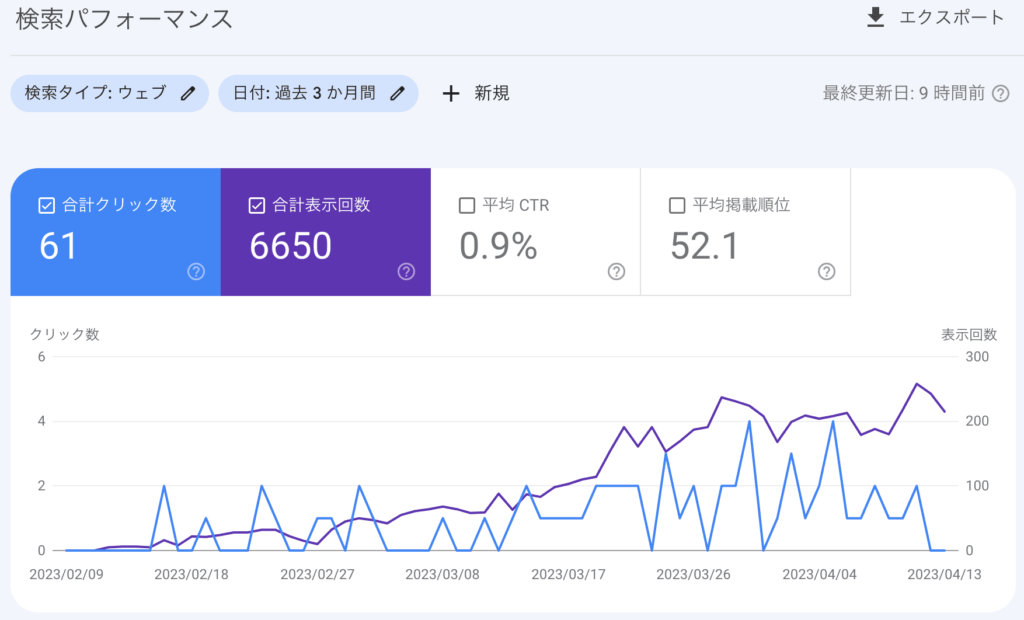Enable the 平均 CTR checkbox
Screen dimensions: 1024x620
point(467,205)
